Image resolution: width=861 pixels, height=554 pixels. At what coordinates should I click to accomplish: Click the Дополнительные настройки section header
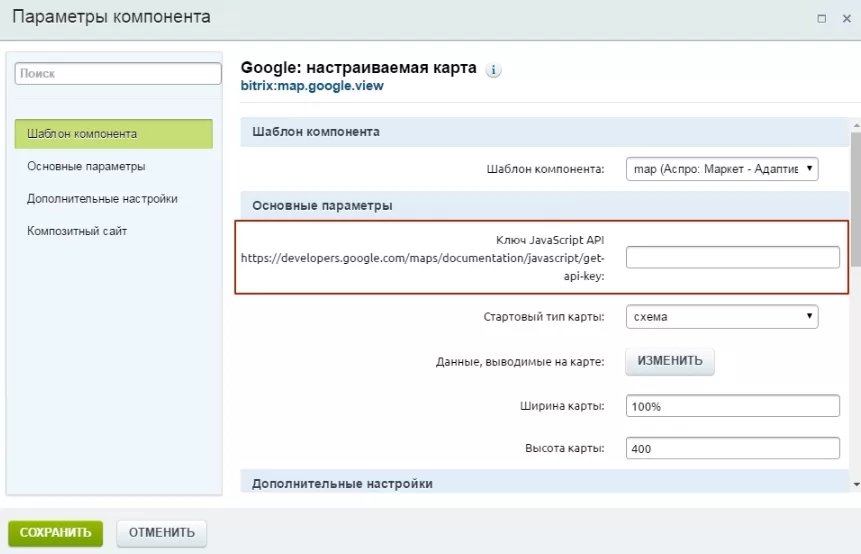(x=545, y=482)
